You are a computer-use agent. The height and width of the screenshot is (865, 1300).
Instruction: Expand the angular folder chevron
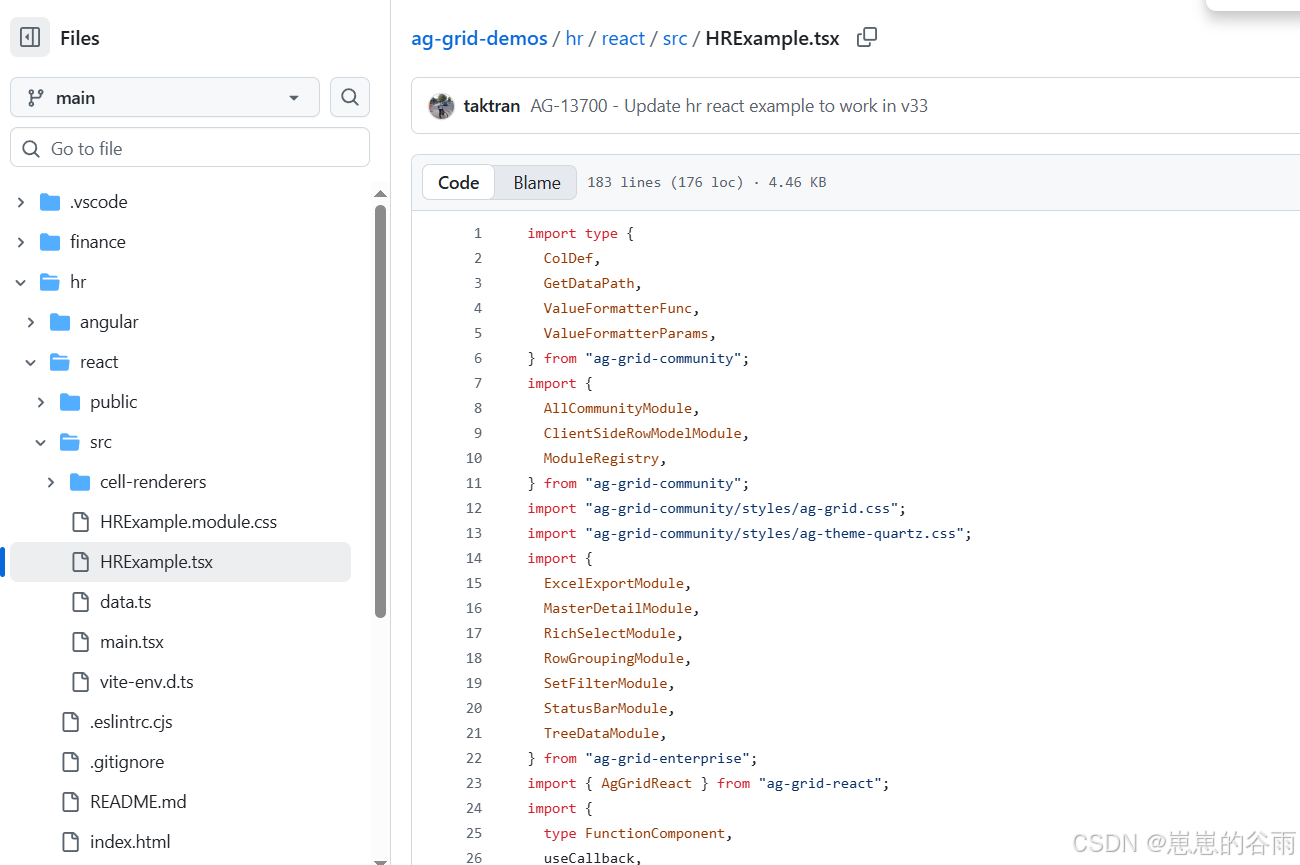click(x=31, y=322)
